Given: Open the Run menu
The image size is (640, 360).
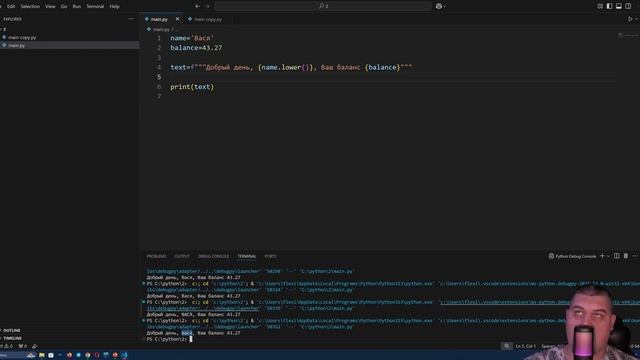Looking at the screenshot, I should tap(77, 6).
